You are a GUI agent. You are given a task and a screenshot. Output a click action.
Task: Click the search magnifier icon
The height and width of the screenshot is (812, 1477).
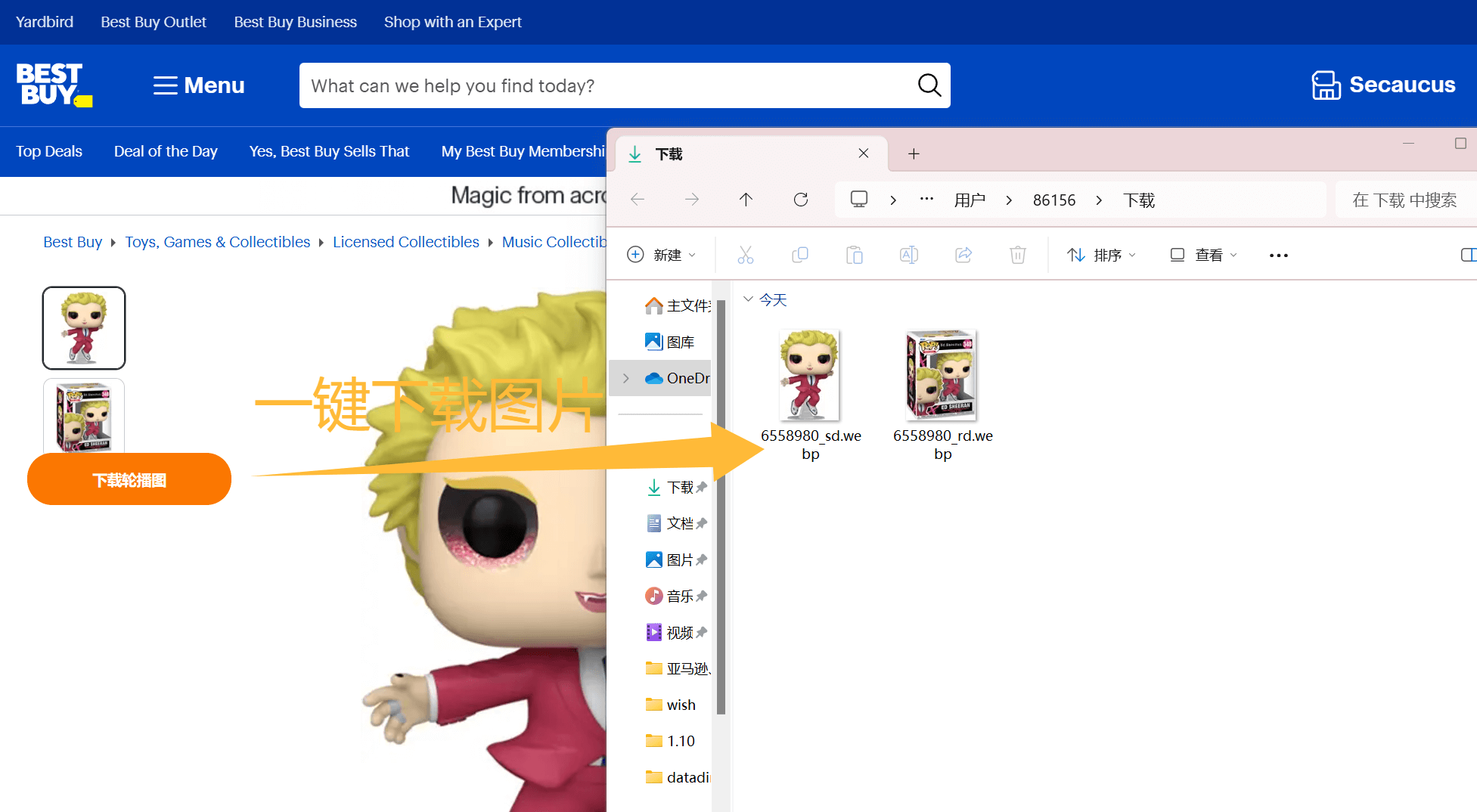(x=929, y=85)
